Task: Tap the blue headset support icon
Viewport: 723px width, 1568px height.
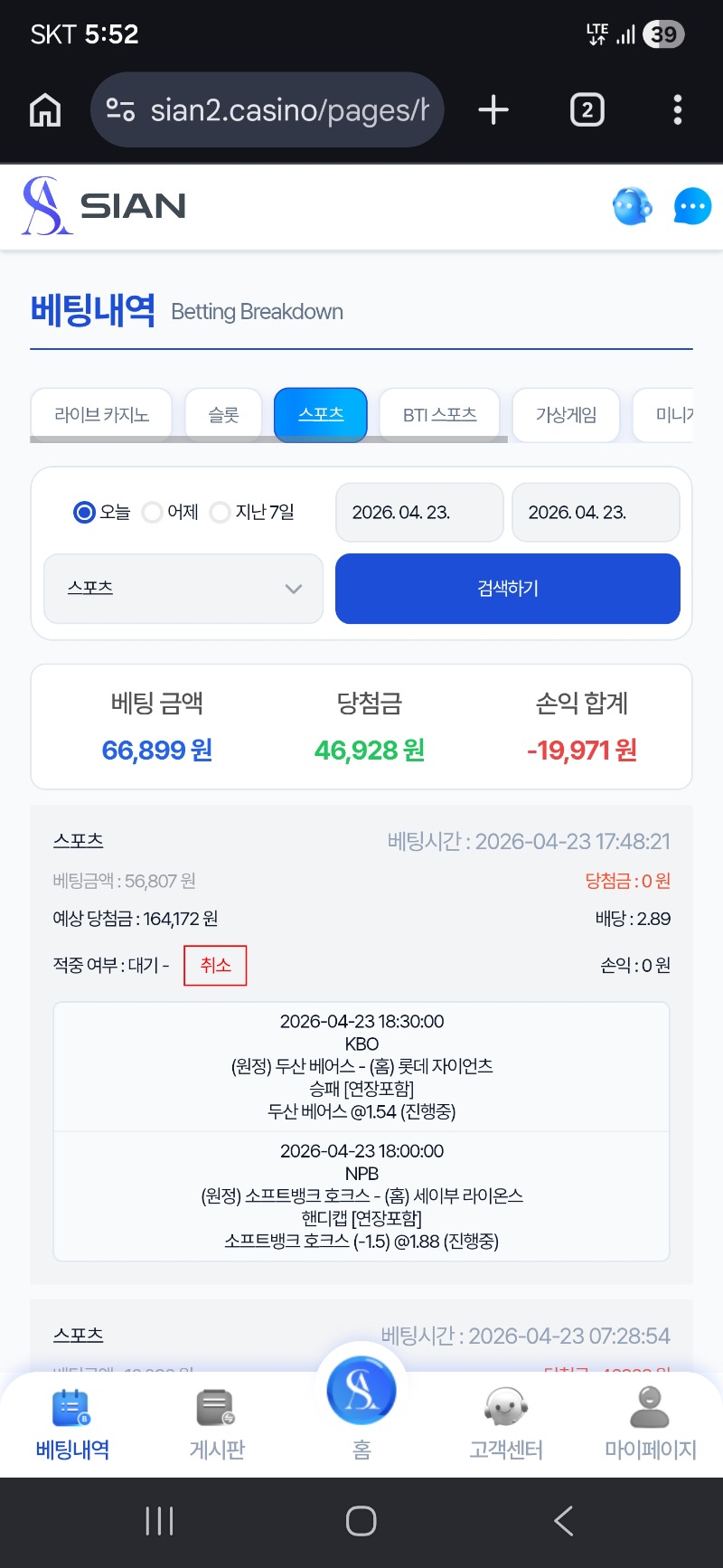Action: point(632,207)
